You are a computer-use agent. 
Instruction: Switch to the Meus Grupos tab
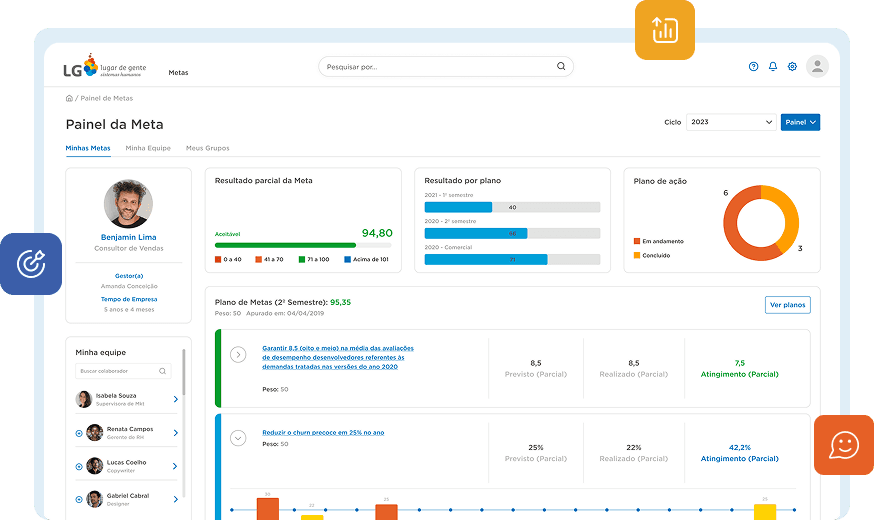(x=207, y=148)
